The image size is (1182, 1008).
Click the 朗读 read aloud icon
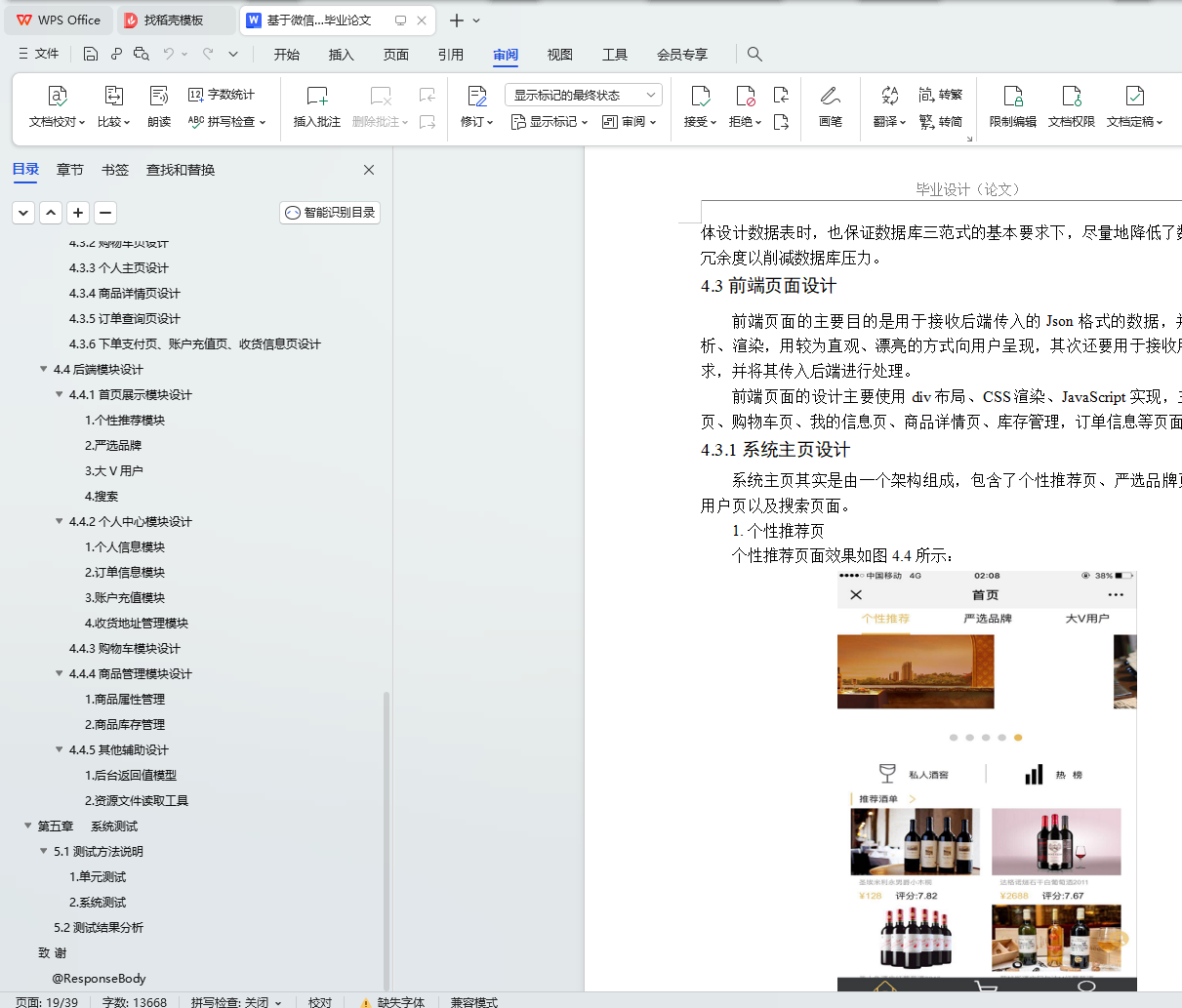tap(159, 96)
